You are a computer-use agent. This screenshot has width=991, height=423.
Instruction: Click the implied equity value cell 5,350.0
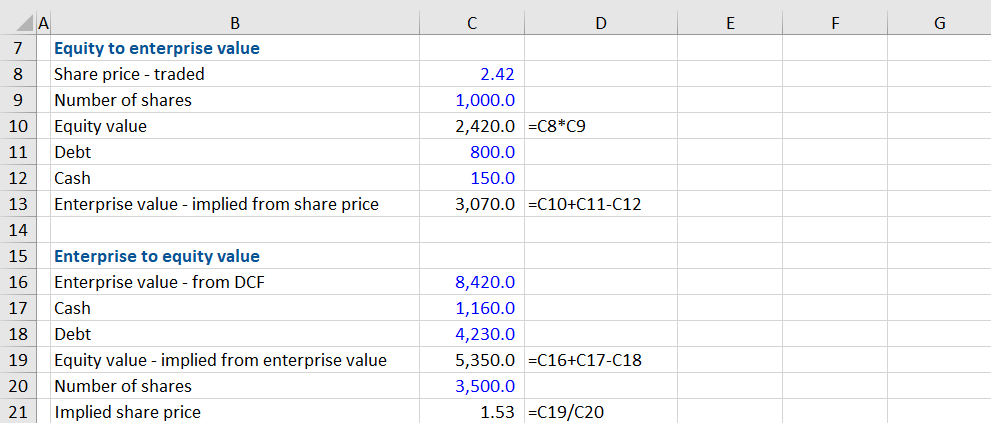coord(485,360)
